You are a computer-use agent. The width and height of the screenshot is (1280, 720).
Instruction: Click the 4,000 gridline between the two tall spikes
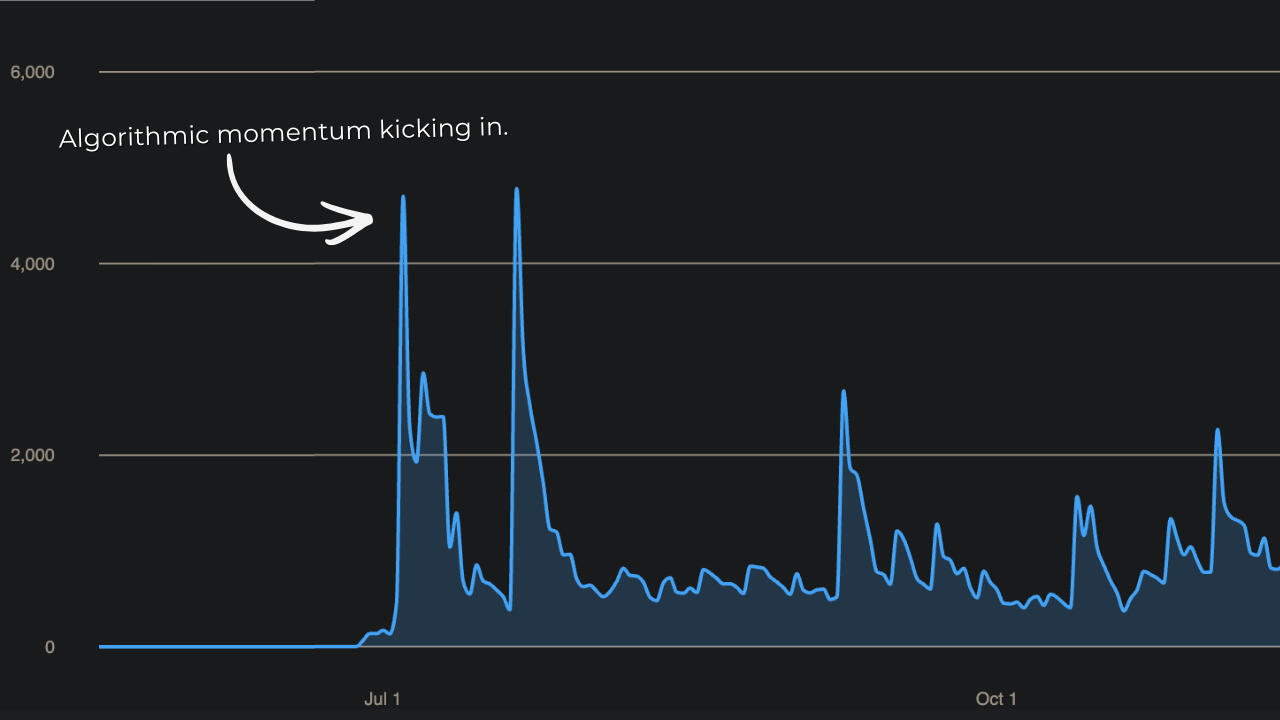[x=460, y=264]
